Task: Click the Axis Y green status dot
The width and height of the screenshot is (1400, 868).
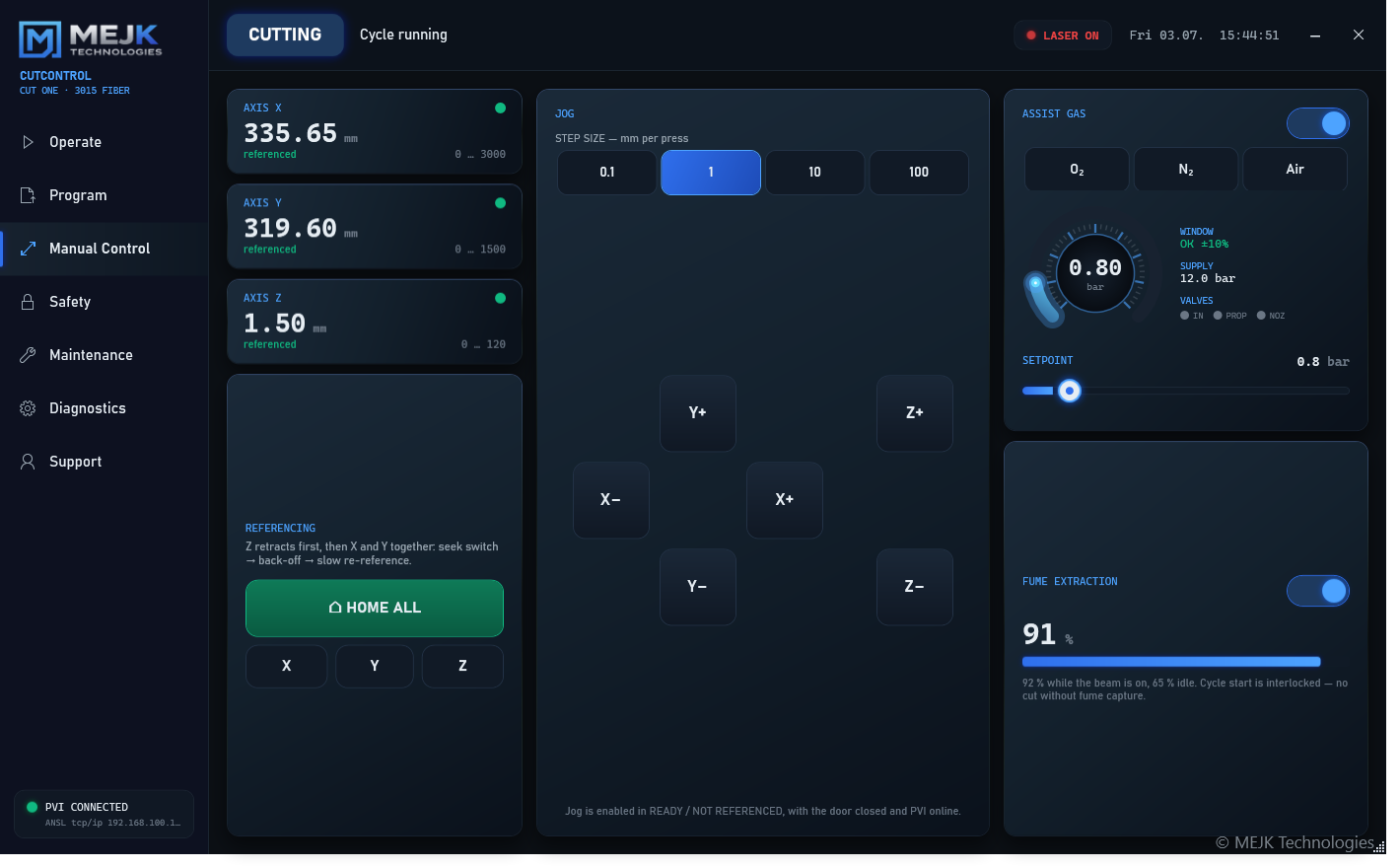Action: [x=500, y=203]
